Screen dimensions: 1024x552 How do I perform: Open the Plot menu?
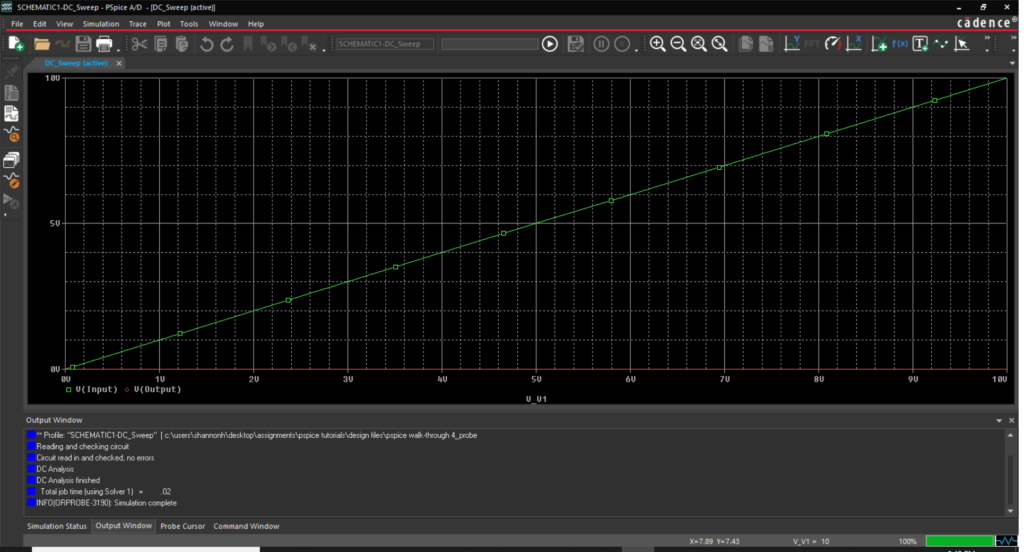(163, 24)
